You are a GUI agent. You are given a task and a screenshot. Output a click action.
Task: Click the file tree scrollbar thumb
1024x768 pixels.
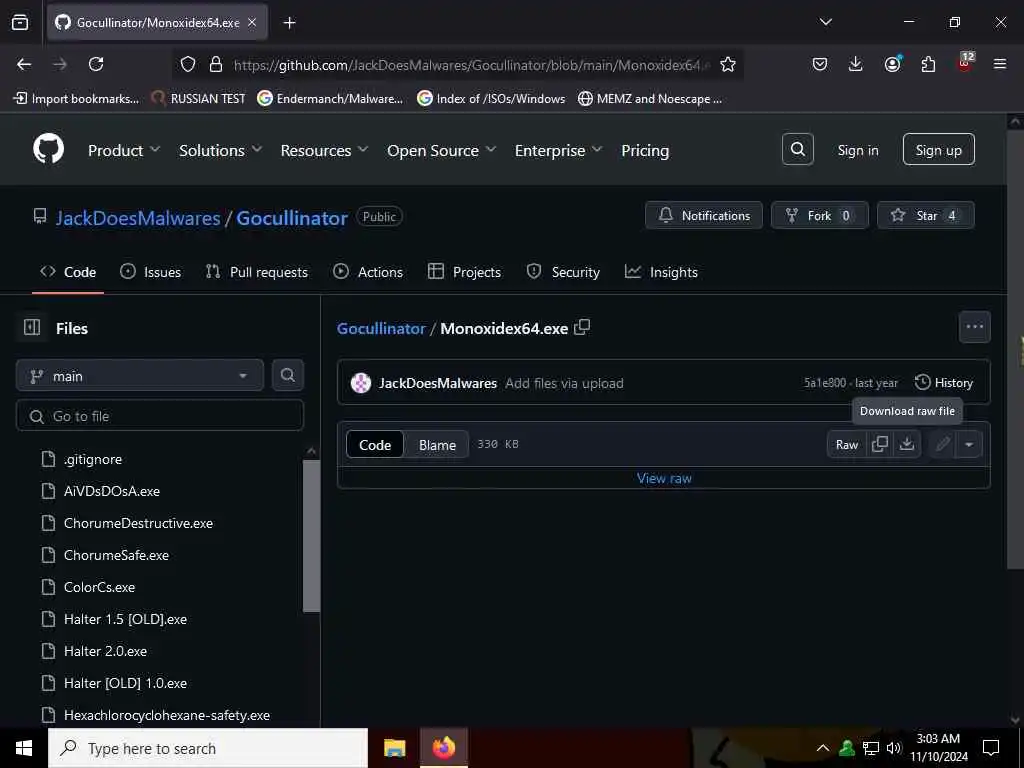click(312, 536)
